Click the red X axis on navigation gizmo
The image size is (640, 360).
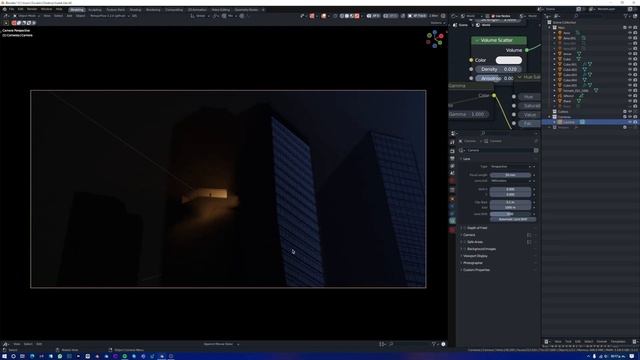click(441, 36)
